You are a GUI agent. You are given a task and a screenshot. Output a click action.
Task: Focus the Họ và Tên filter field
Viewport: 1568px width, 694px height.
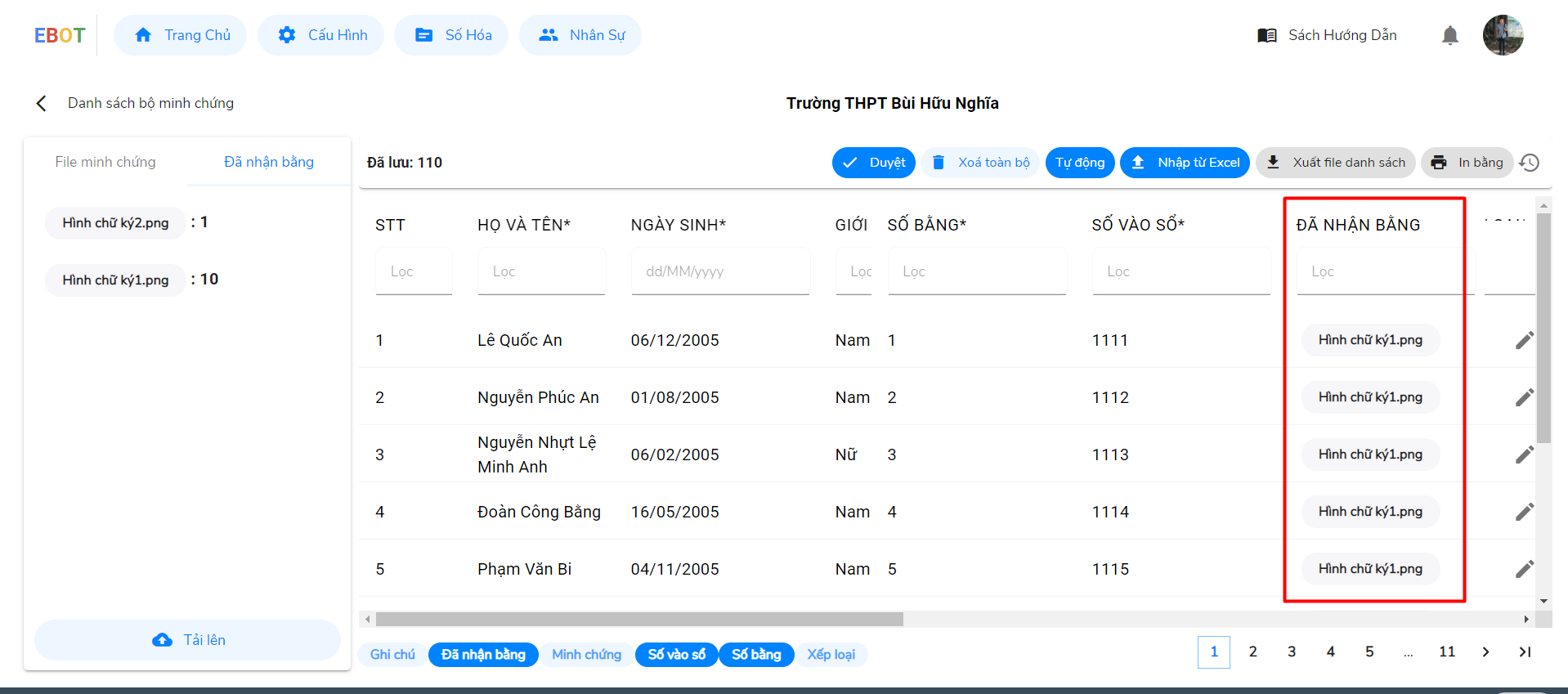click(x=541, y=271)
